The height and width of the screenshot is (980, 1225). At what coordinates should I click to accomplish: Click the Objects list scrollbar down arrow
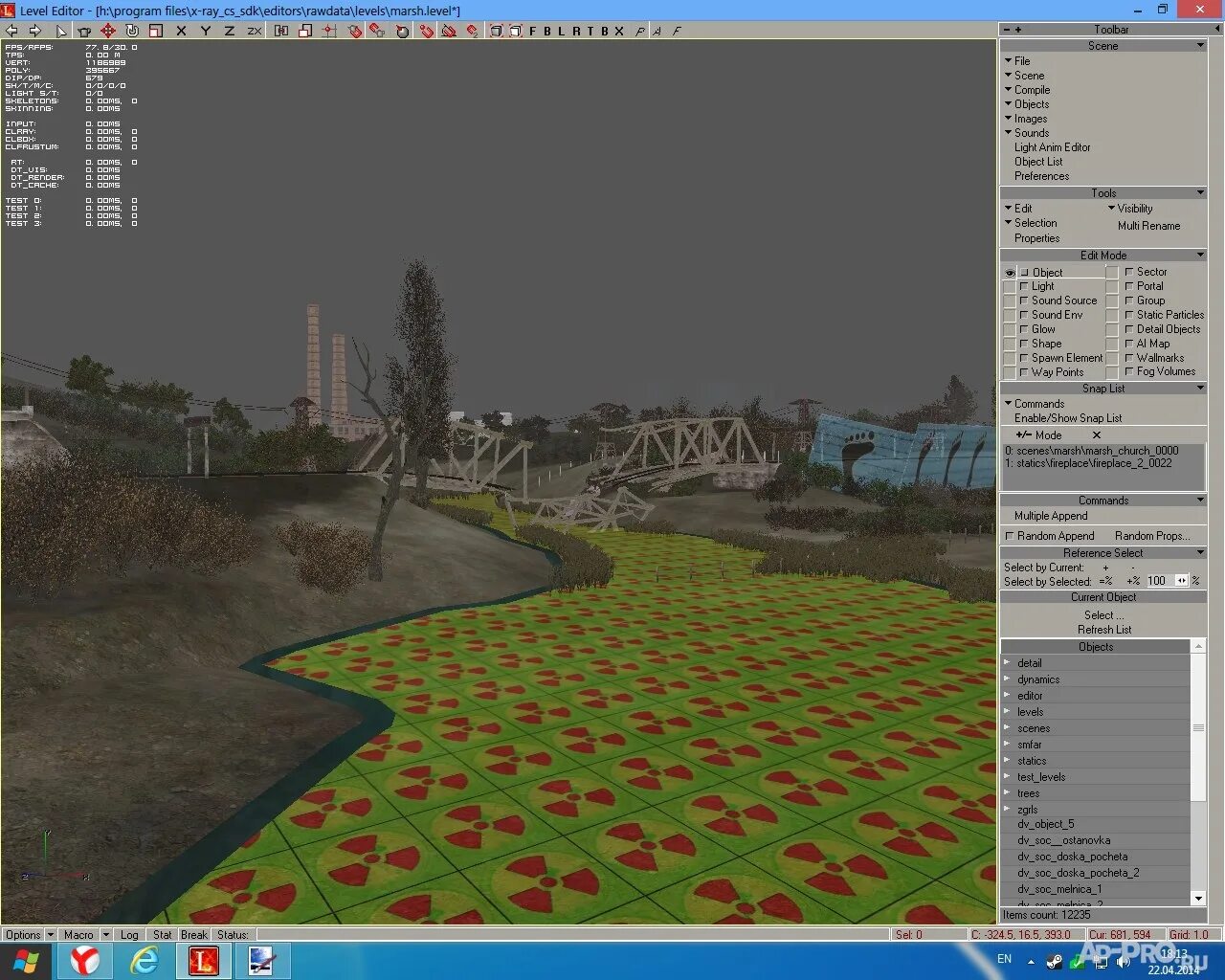point(1198,898)
